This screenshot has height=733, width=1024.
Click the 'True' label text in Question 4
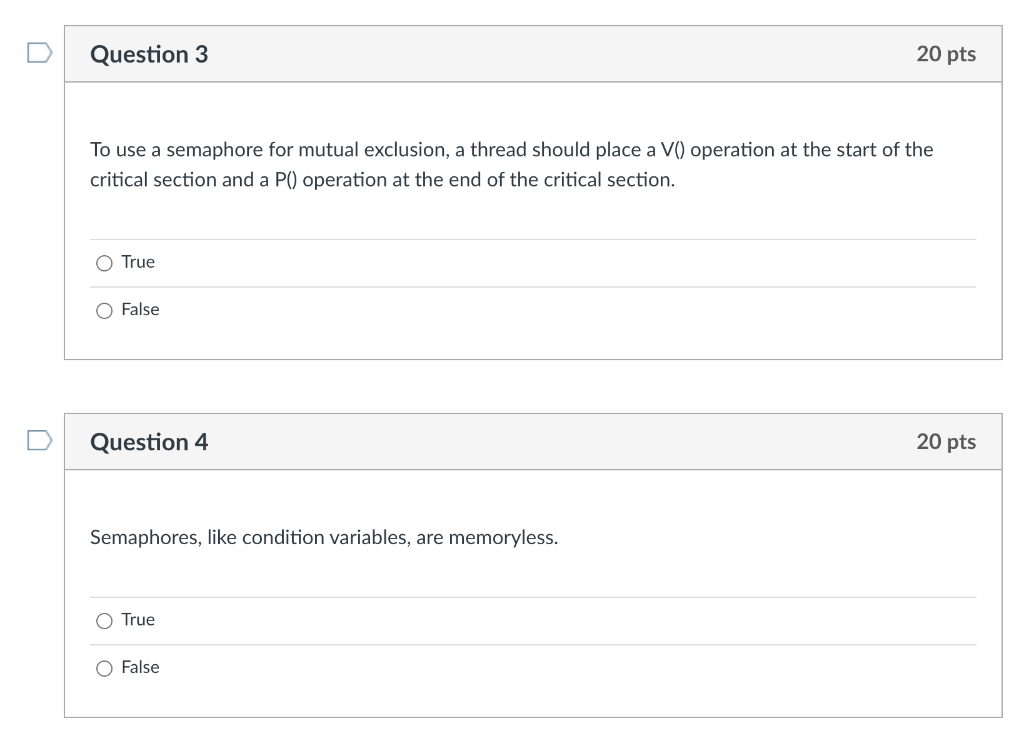click(x=138, y=620)
